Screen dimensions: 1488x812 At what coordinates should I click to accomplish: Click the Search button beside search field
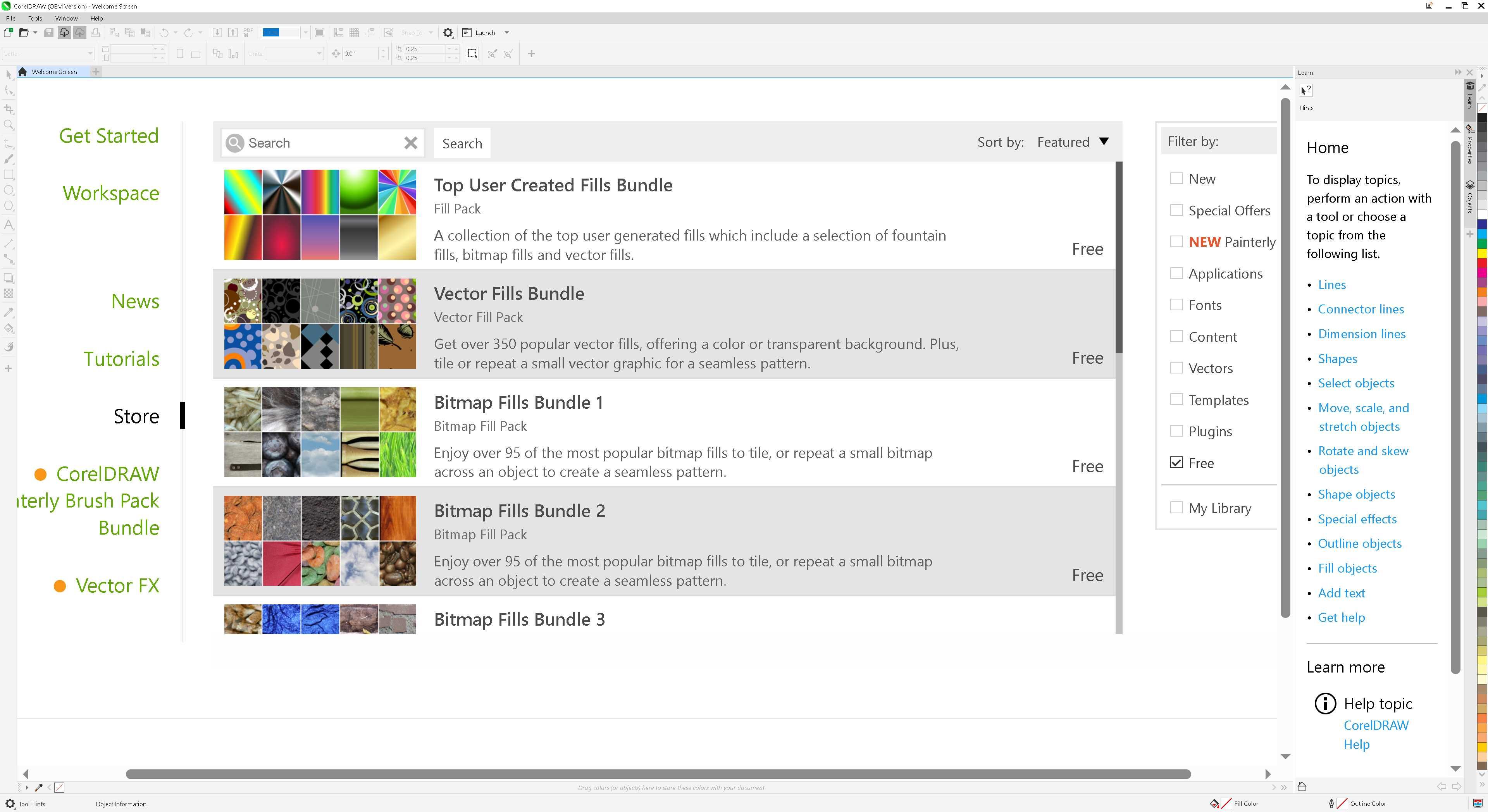click(x=462, y=143)
